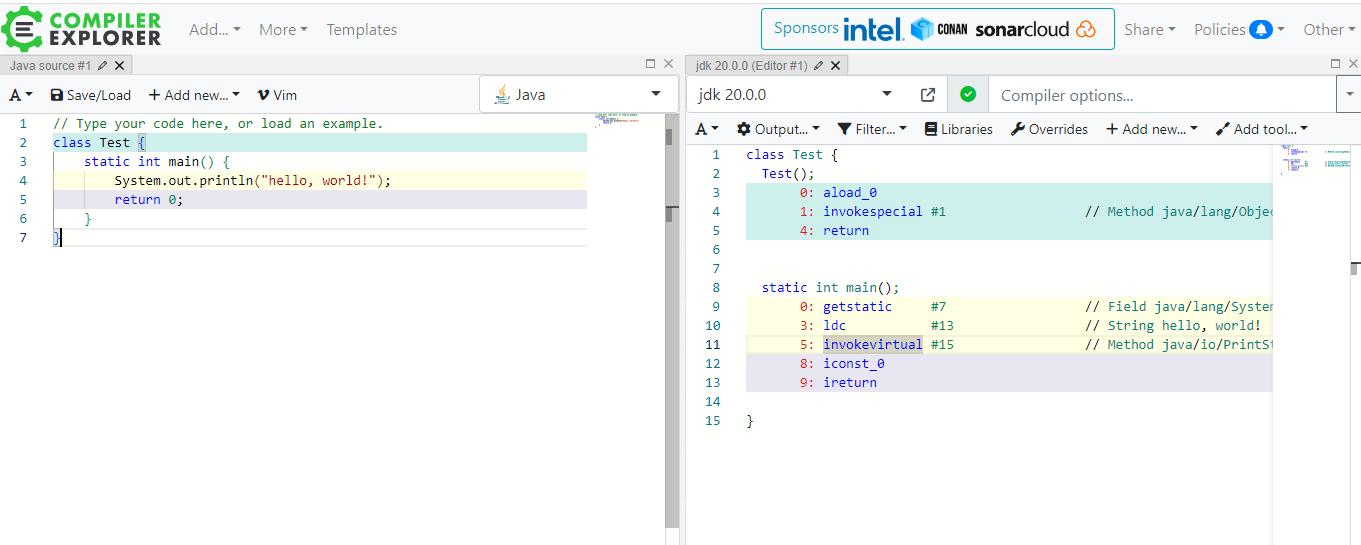Open the Filter options dropdown
The image size is (1361, 545).
click(x=872, y=129)
